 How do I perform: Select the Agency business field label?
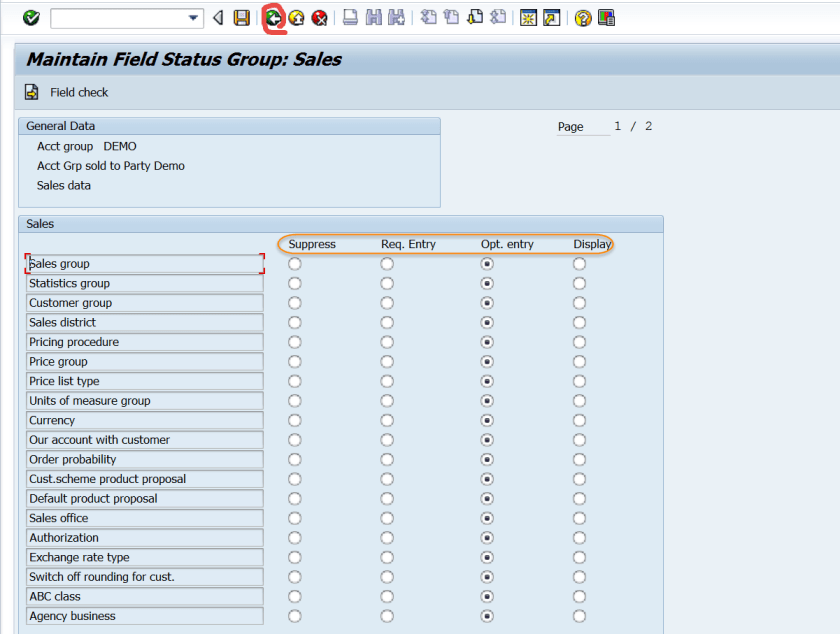click(x=145, y=616)
